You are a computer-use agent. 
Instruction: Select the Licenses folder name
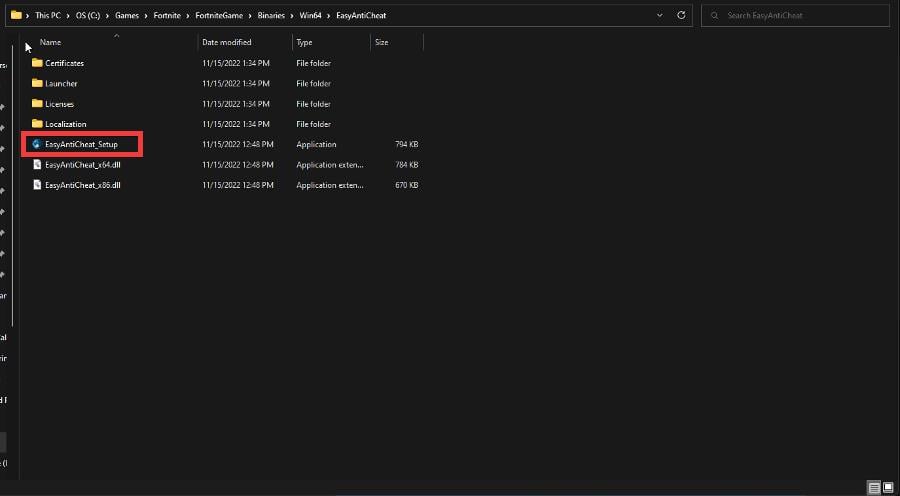pyautogui.click(x=60, y=104)
